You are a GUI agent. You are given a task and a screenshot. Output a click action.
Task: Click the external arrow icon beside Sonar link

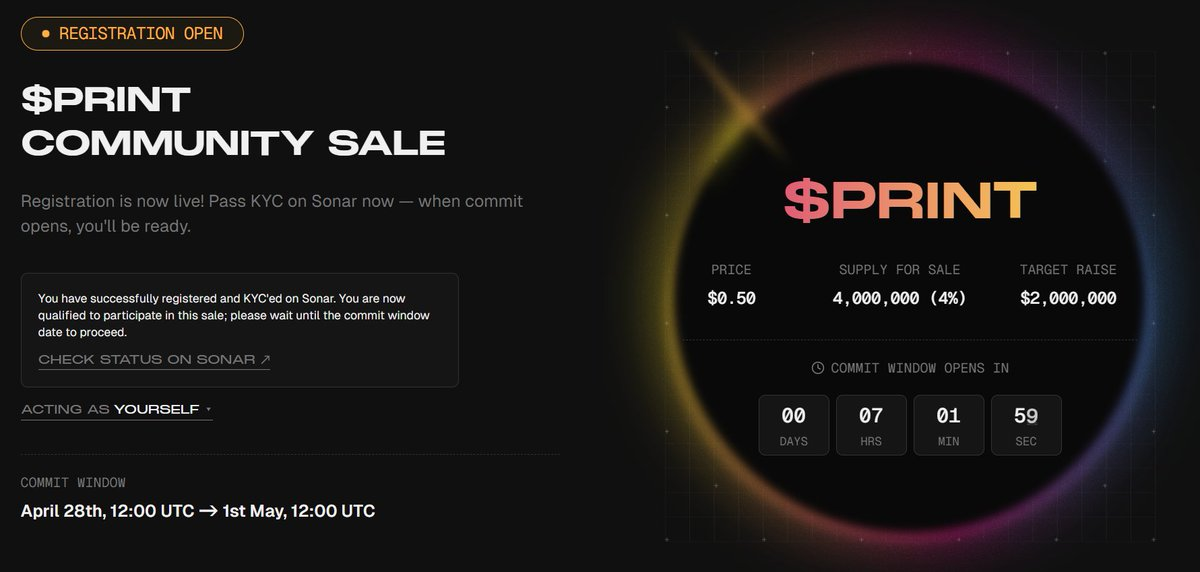265,359
